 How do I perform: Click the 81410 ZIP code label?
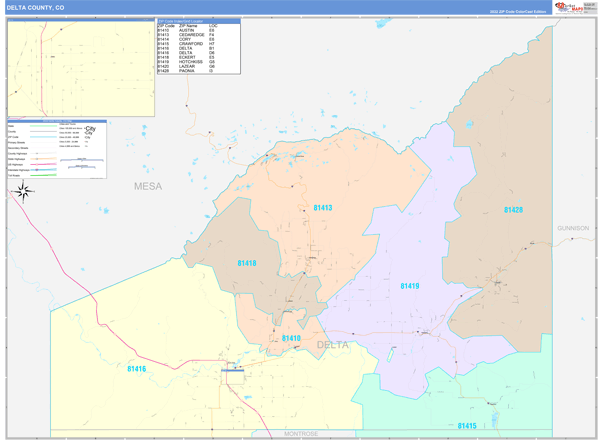(291, 338)
